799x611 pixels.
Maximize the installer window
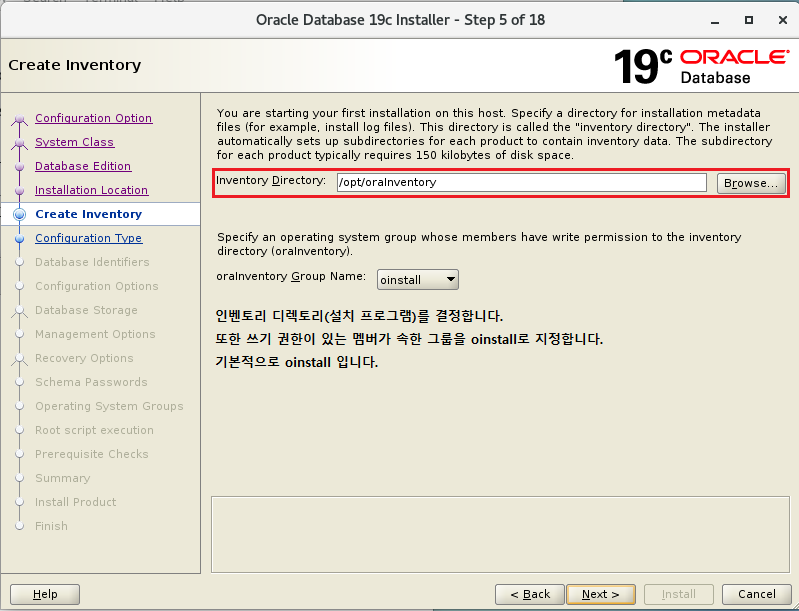coord(749,20)
